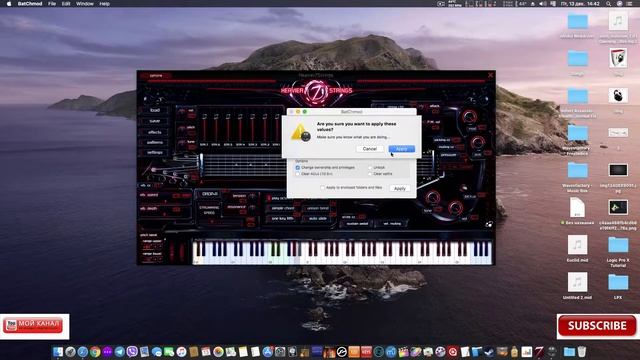The image size is (640, 360).
Task: Open Music app from the Dock
Action: click(181, 351)
